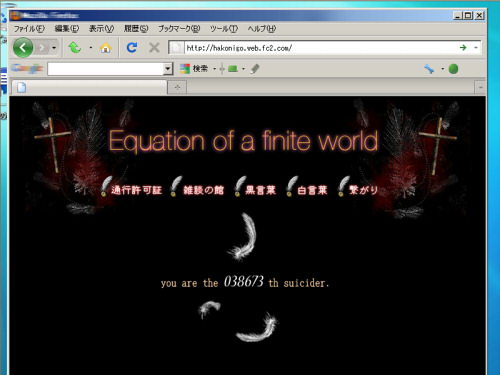The width and height of the screenshot is (500, 375).
Task: Go back with the green Back arrow
Action: pos(23,48)
